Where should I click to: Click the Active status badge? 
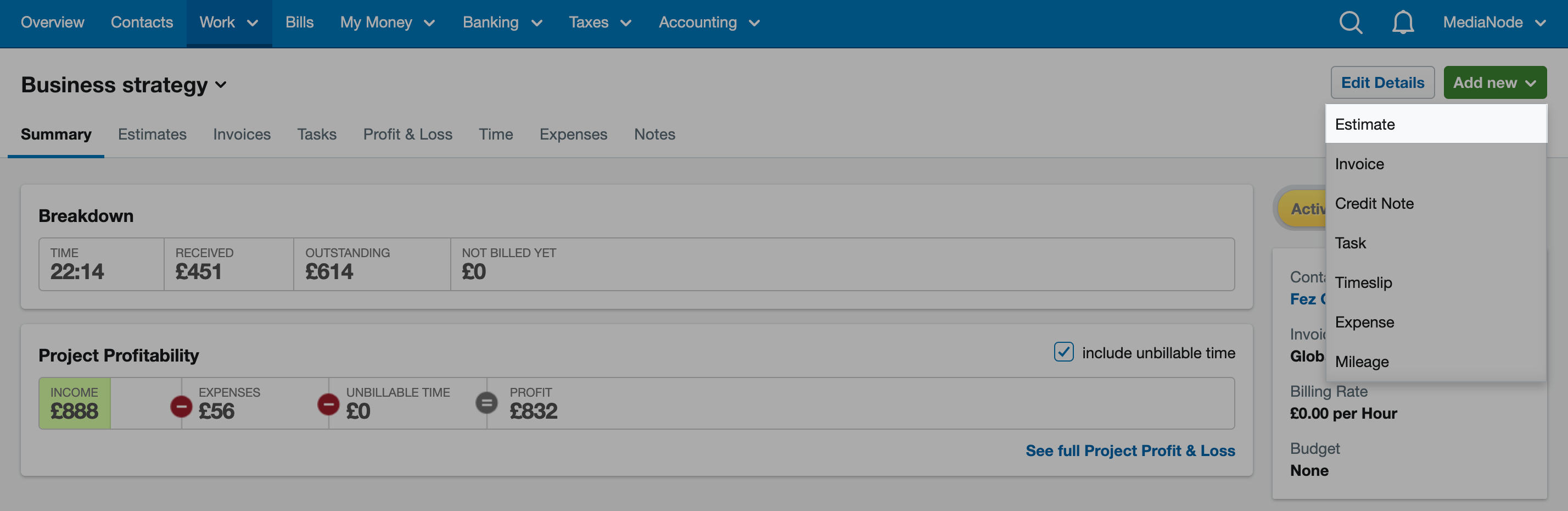click(1301, 208)
